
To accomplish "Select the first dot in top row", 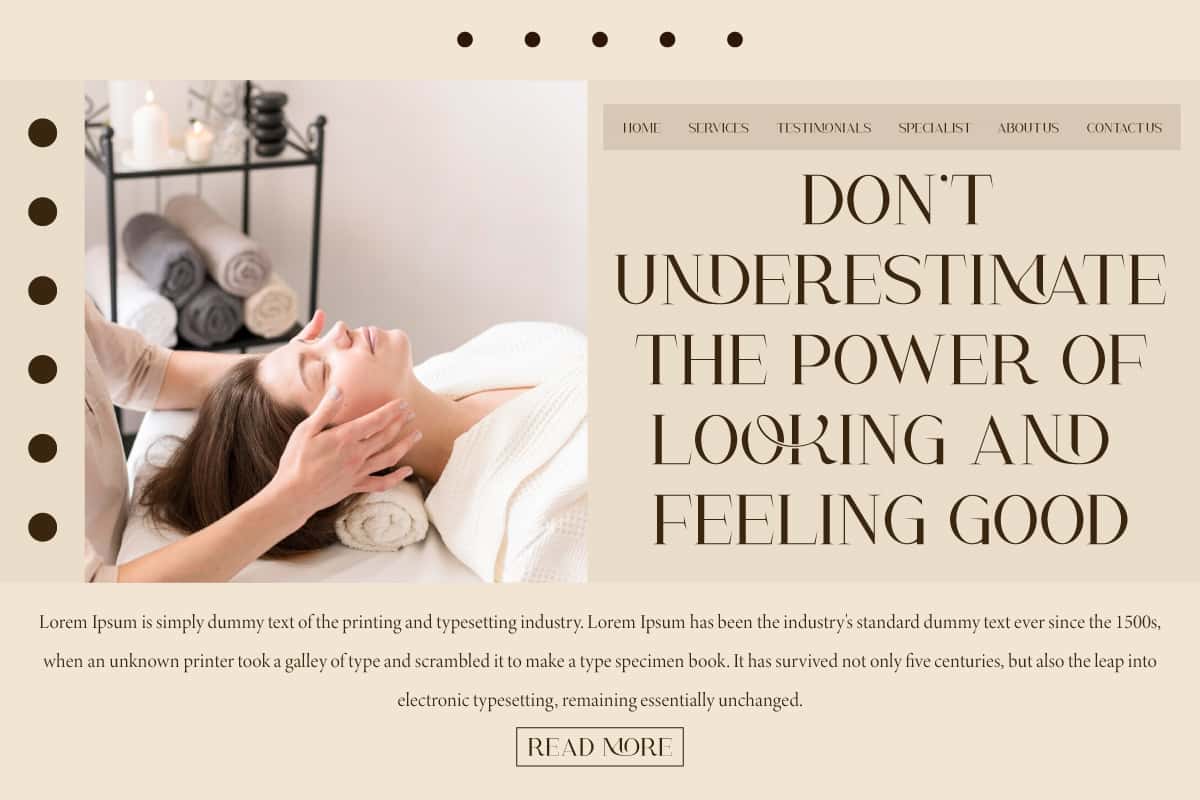I will [x=465, y=39].
